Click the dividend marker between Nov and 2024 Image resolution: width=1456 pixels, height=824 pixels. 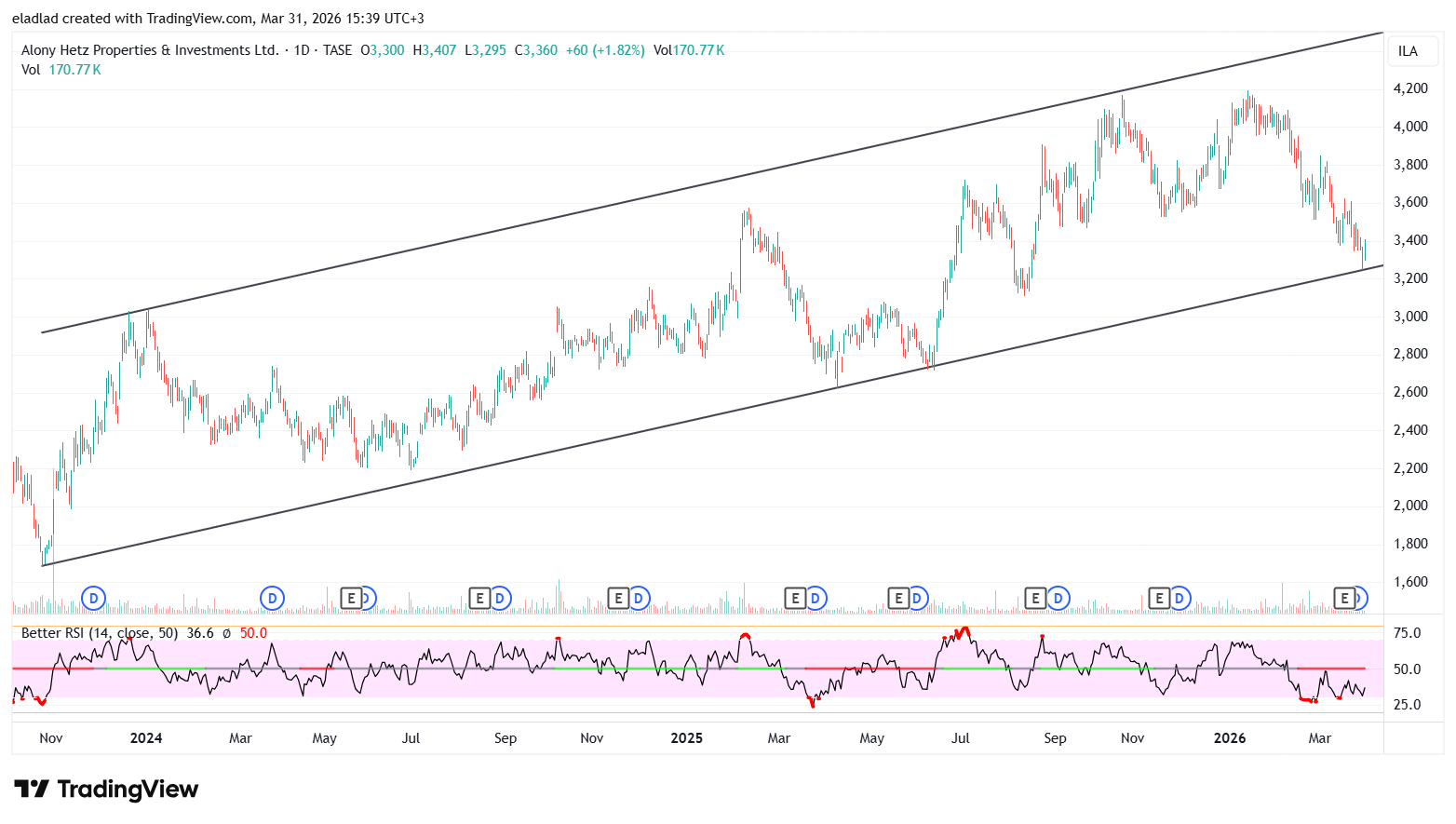point(93,598)
